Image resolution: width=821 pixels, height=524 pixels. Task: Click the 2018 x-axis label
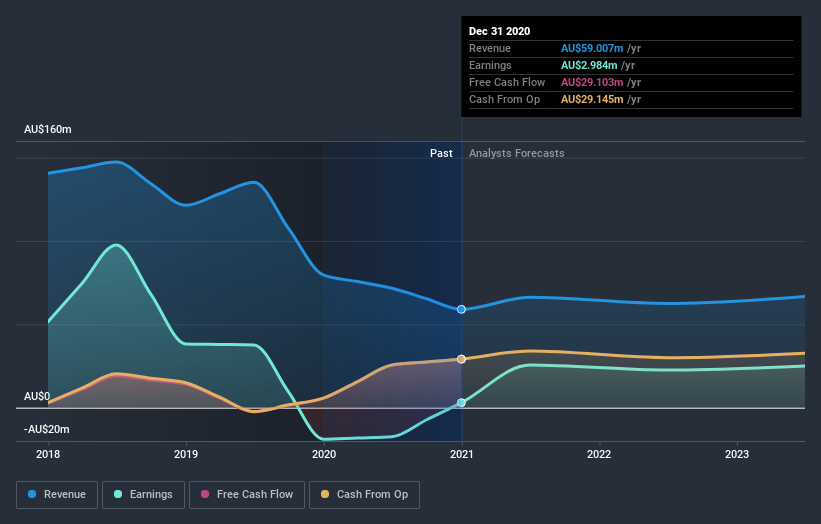coord(48,454)
